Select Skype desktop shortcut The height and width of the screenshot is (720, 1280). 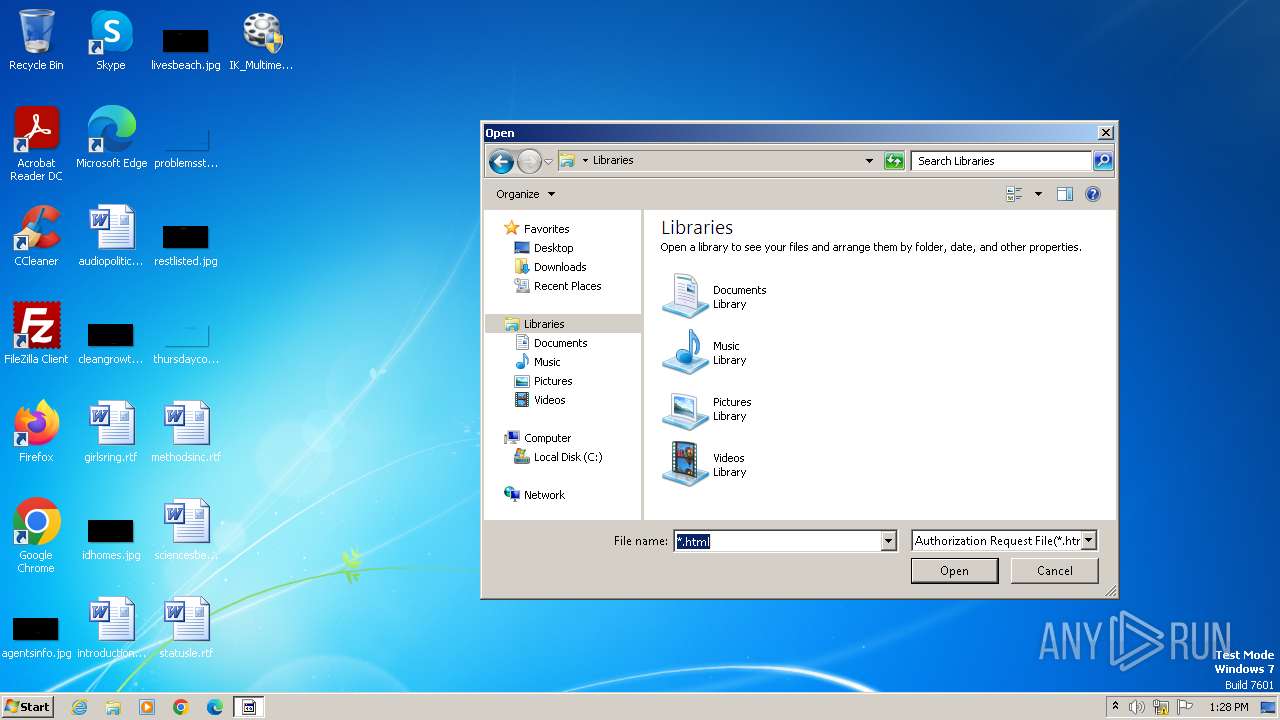[111, 41]
